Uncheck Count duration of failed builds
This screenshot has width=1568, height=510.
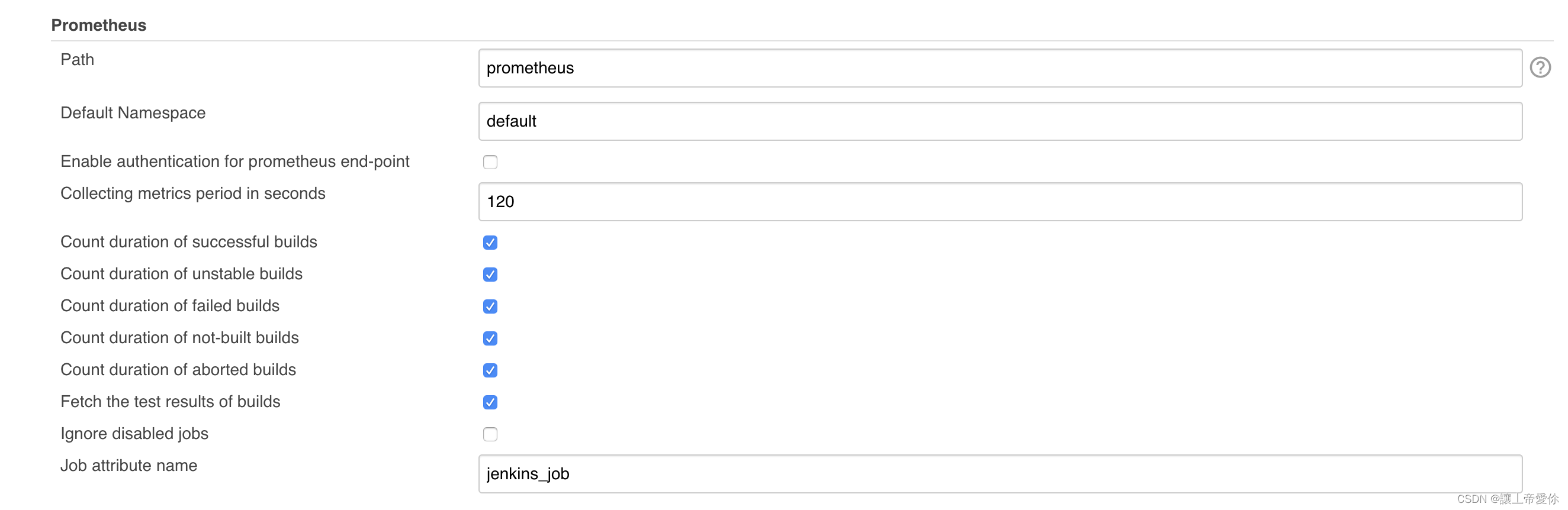tap(490, 306)
